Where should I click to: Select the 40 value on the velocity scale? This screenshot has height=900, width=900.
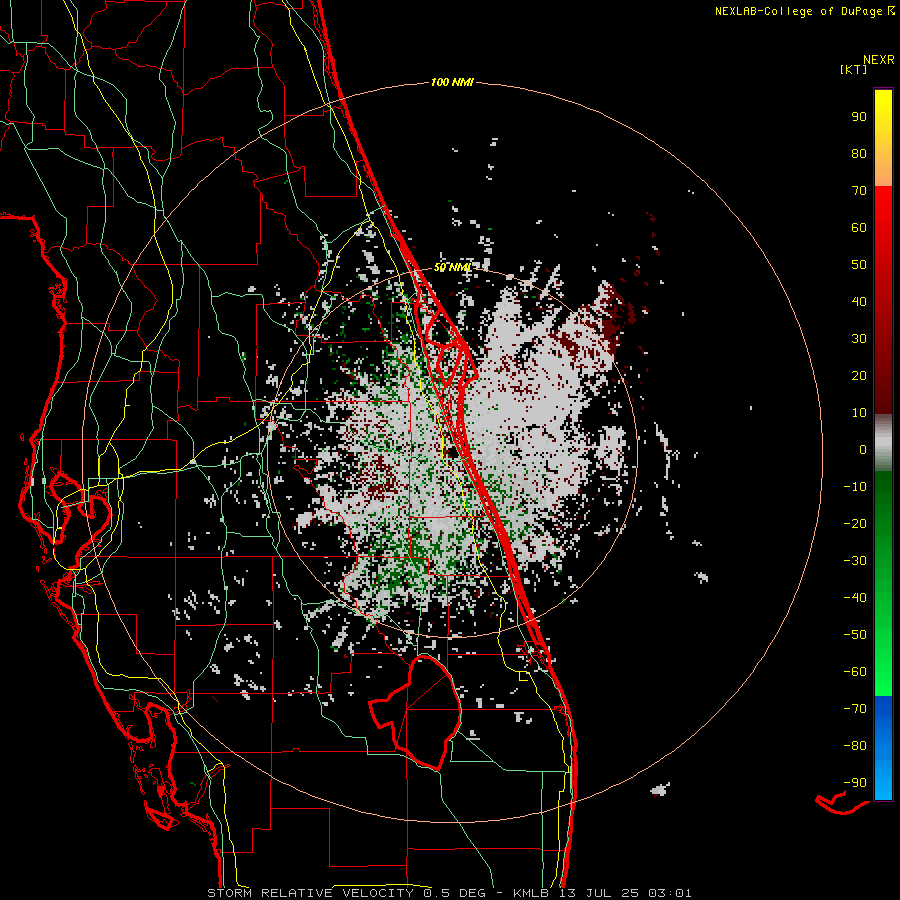click(x=859, y=301)
